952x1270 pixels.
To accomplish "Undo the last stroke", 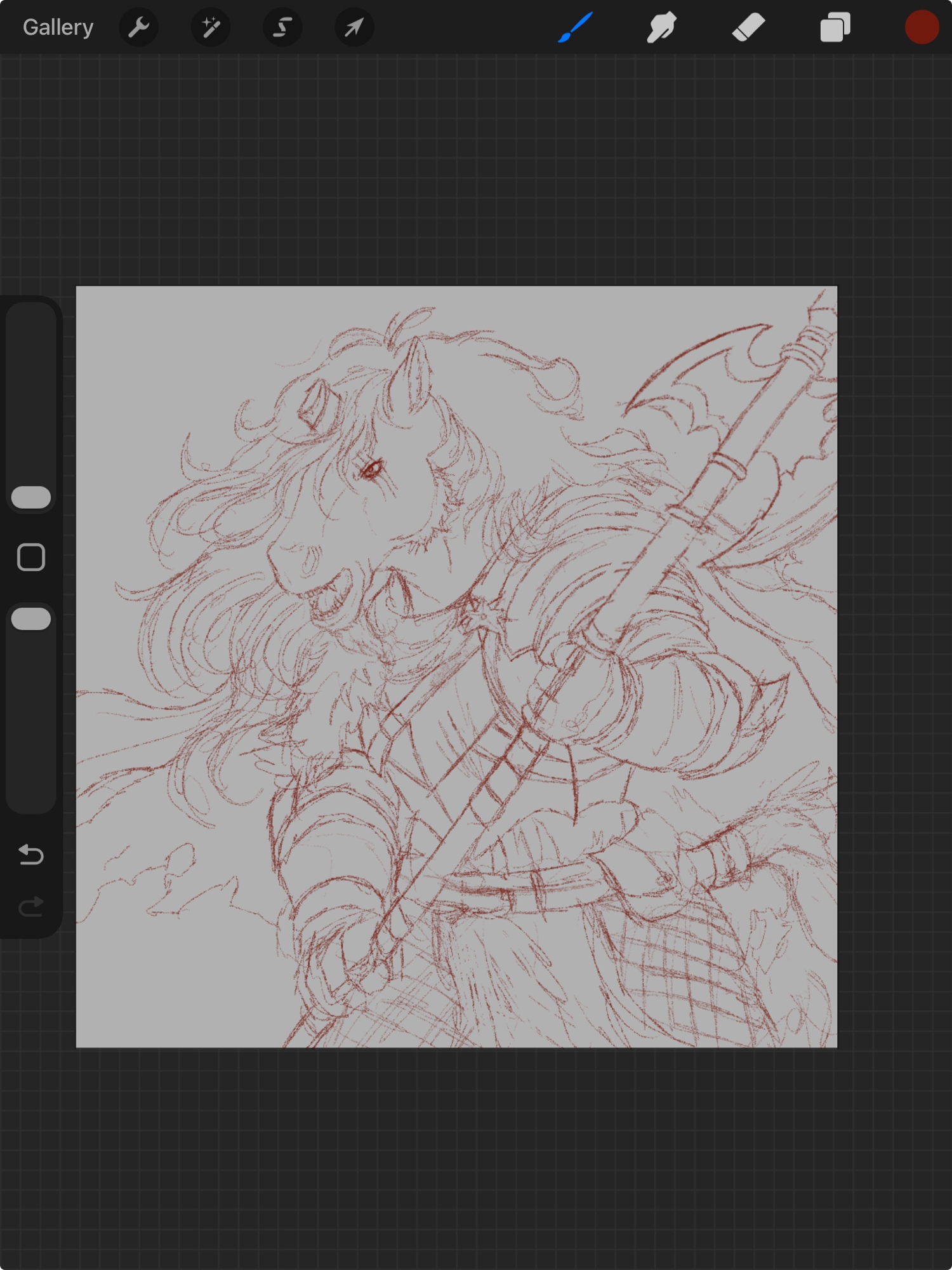I will pos(31,855).
